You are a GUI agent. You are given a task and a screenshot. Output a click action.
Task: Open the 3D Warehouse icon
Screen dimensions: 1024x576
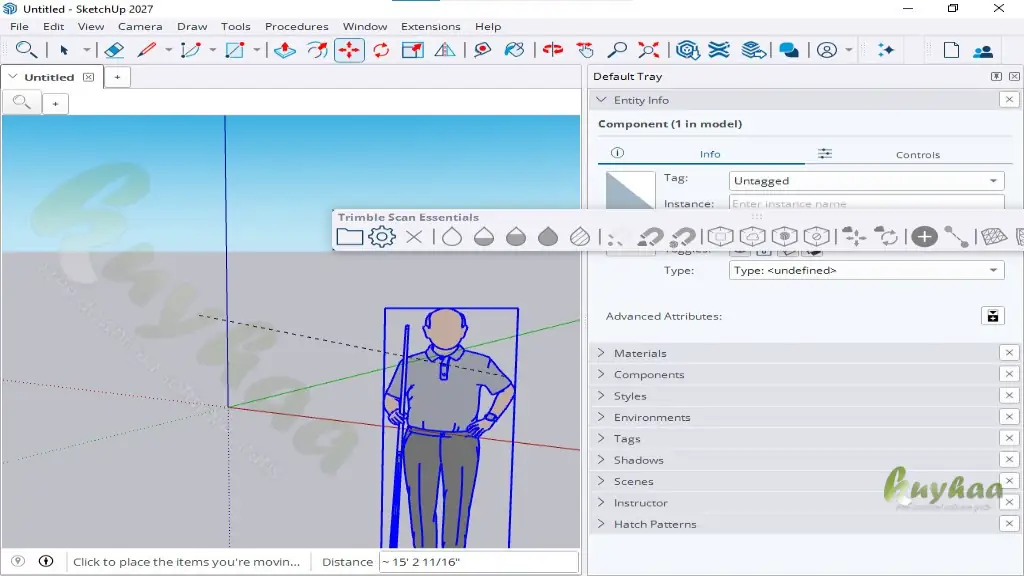click(688, 50)
